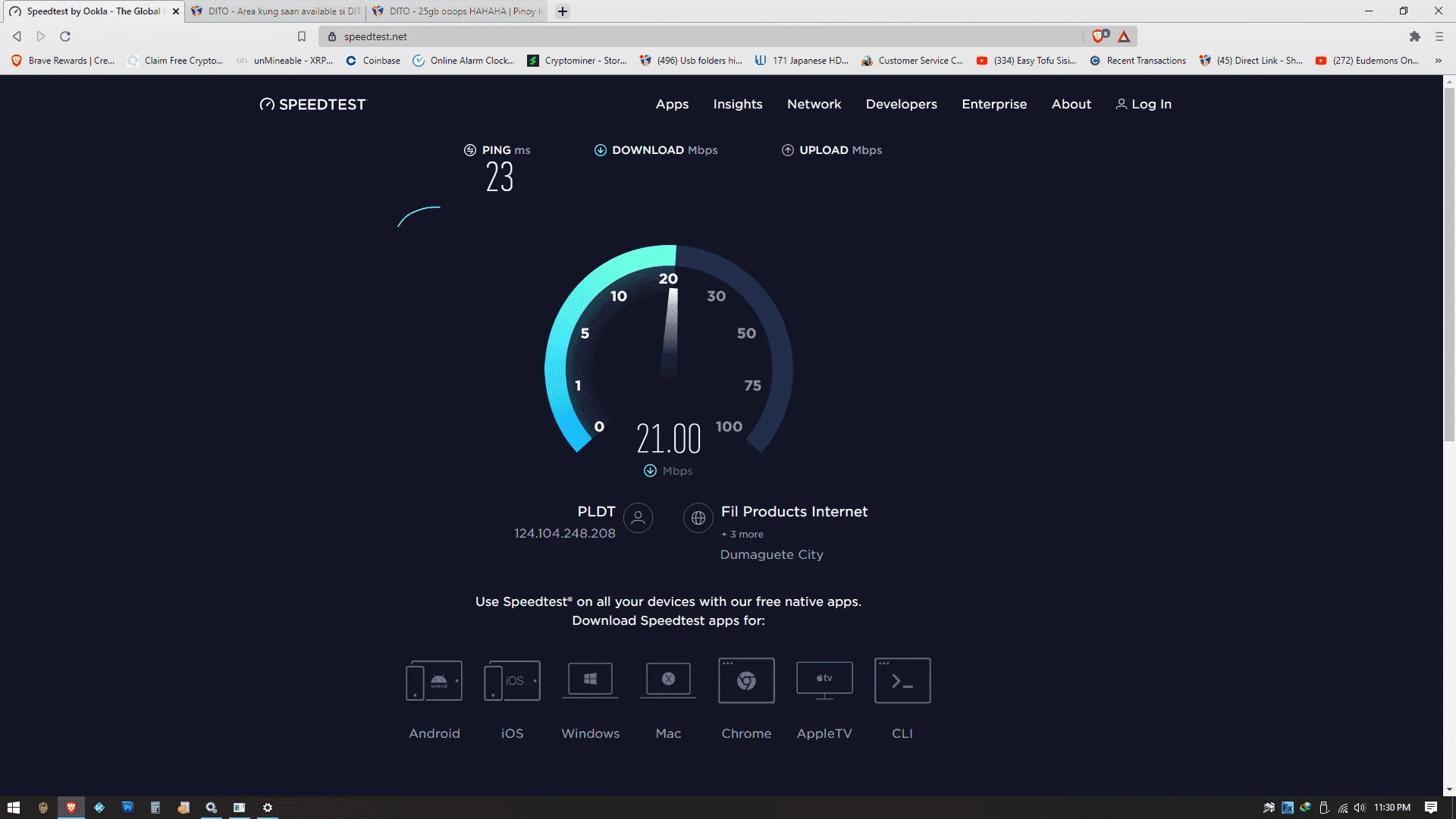The height and width of the screenshot is (819, 1456).
Task: Open the Network menu
Action: (x=814, y=105)
